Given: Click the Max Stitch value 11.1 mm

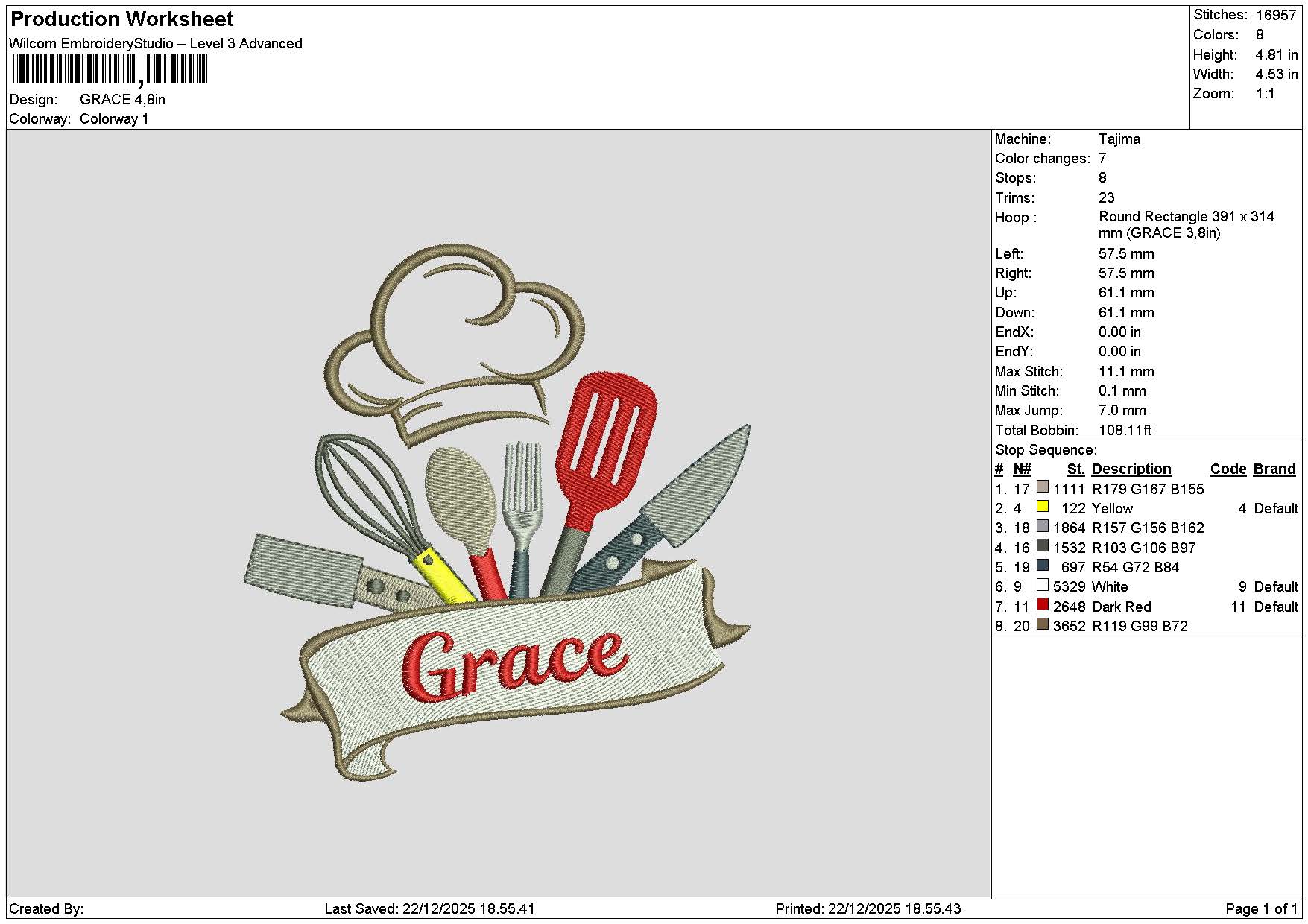Looking at the screenshot, I should click(x=1126, y=371).
